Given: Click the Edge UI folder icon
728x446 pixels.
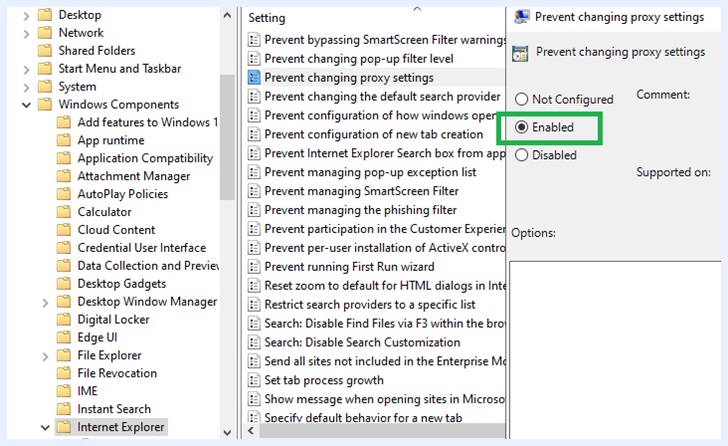Looking at the screenshot, I should pos(65,338).
